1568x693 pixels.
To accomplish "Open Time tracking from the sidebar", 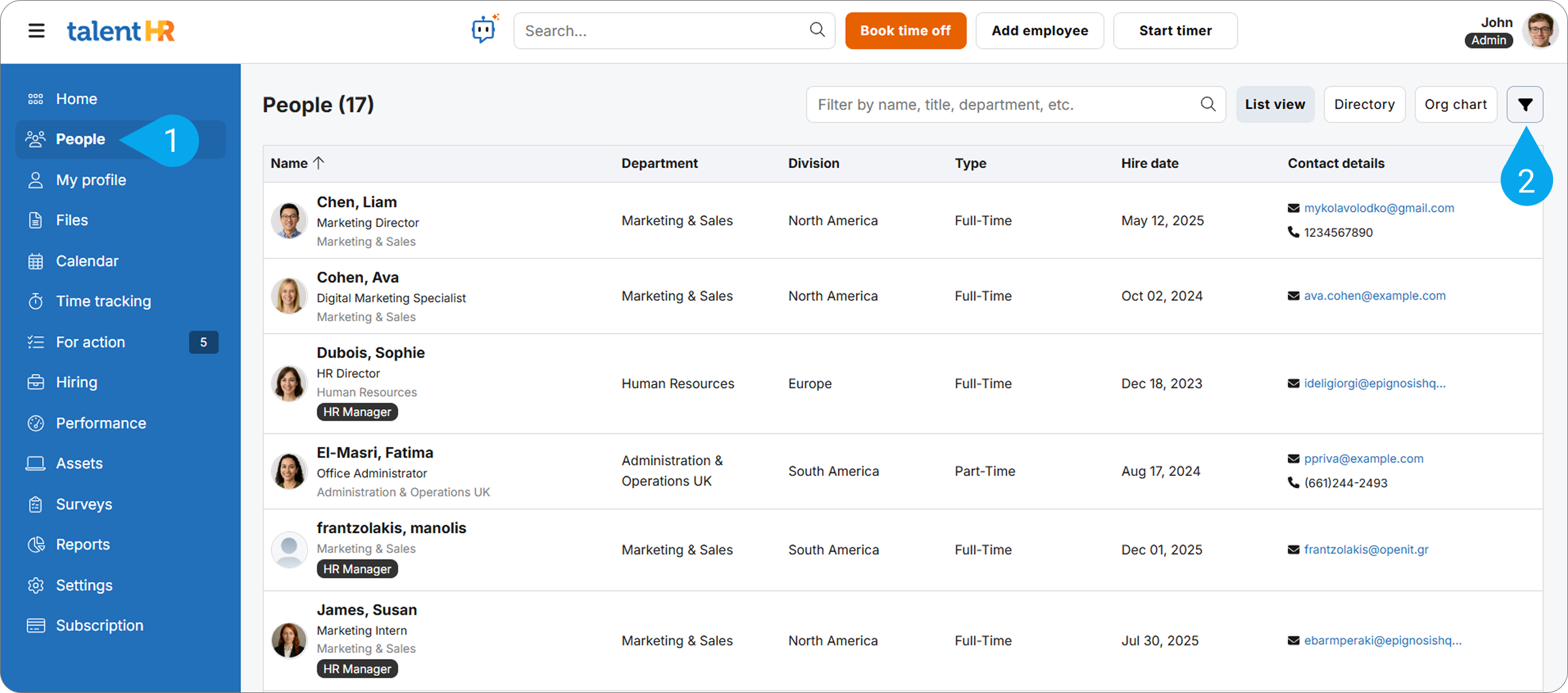I will coord(103,301).
